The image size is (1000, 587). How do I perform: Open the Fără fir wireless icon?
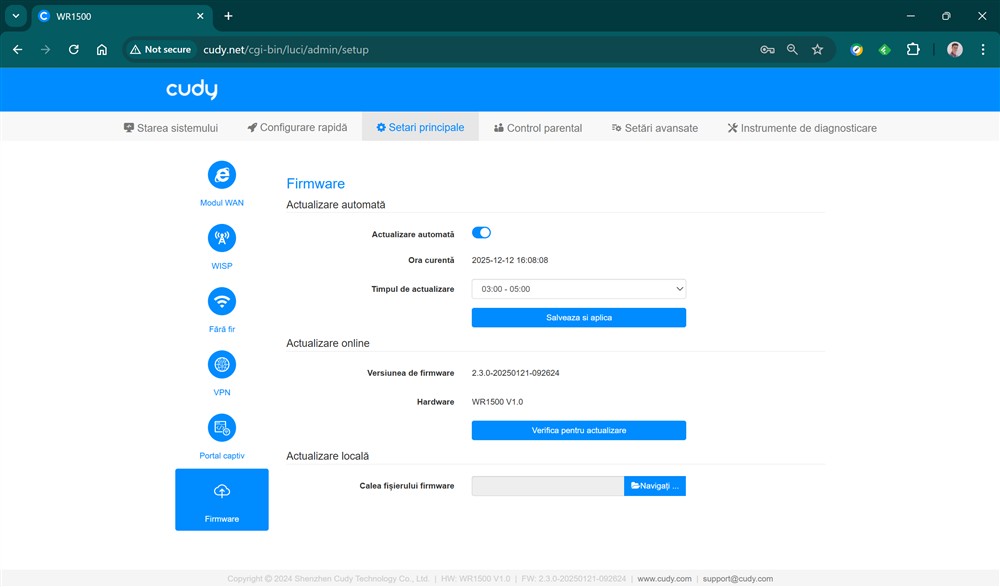(221, 301)
